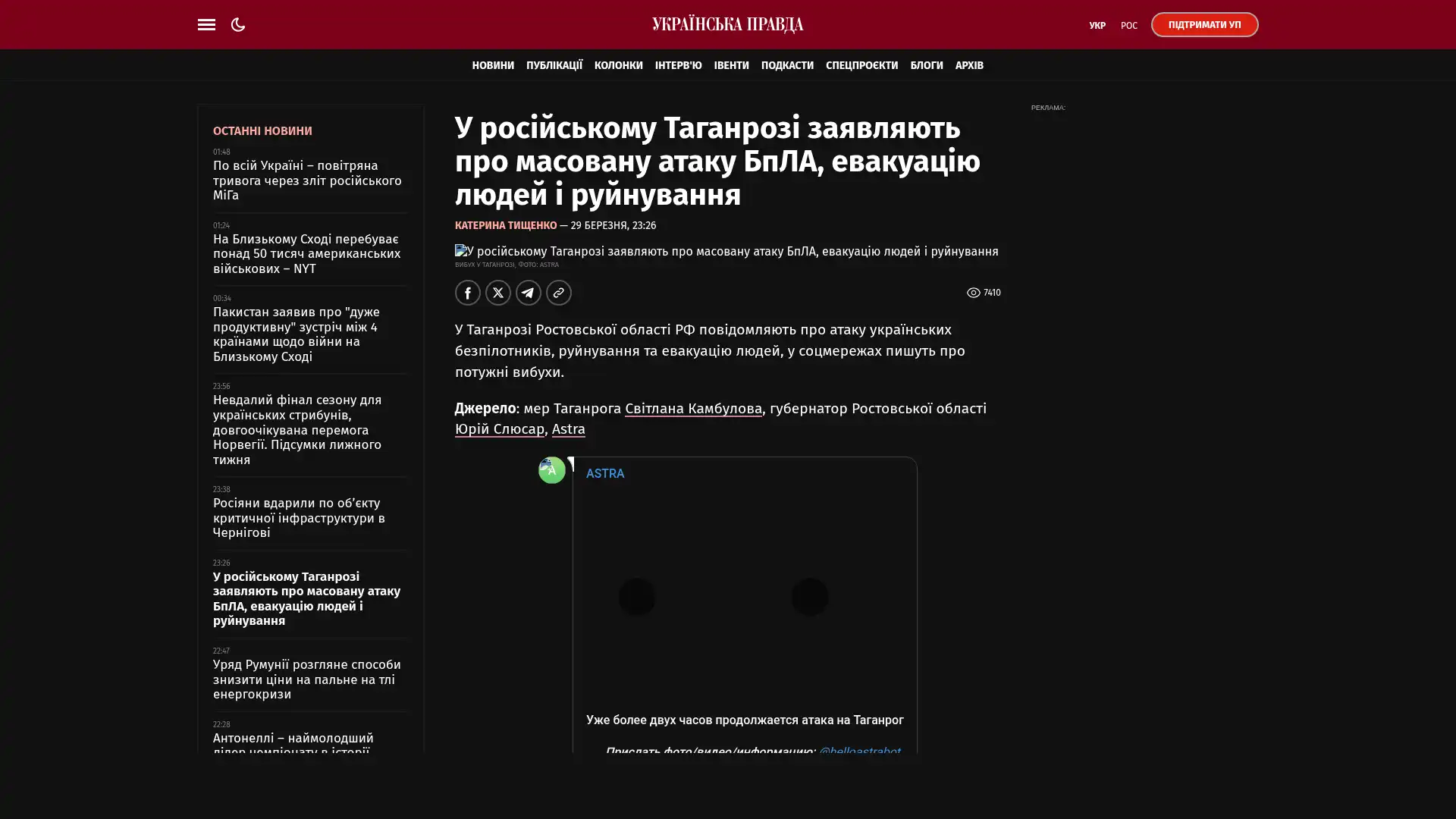Screen dimensions: 1456x819
Task: Open author Катерина Тищенко page
Action: (x=506, y=225)
